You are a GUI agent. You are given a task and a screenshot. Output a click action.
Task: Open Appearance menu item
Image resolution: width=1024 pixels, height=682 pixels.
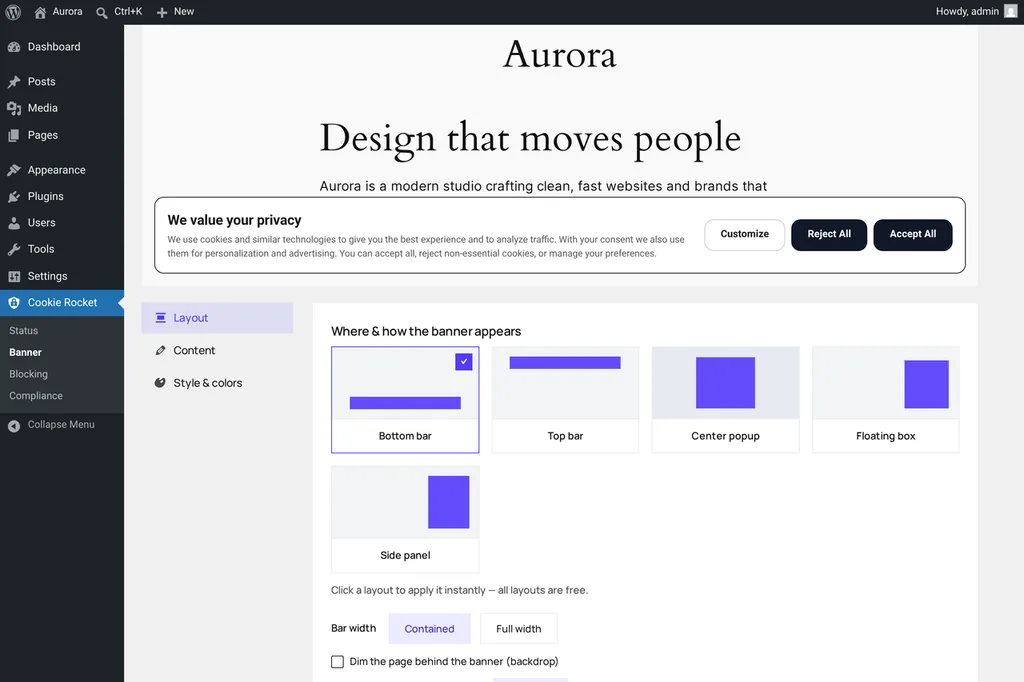tap(62, 170)
